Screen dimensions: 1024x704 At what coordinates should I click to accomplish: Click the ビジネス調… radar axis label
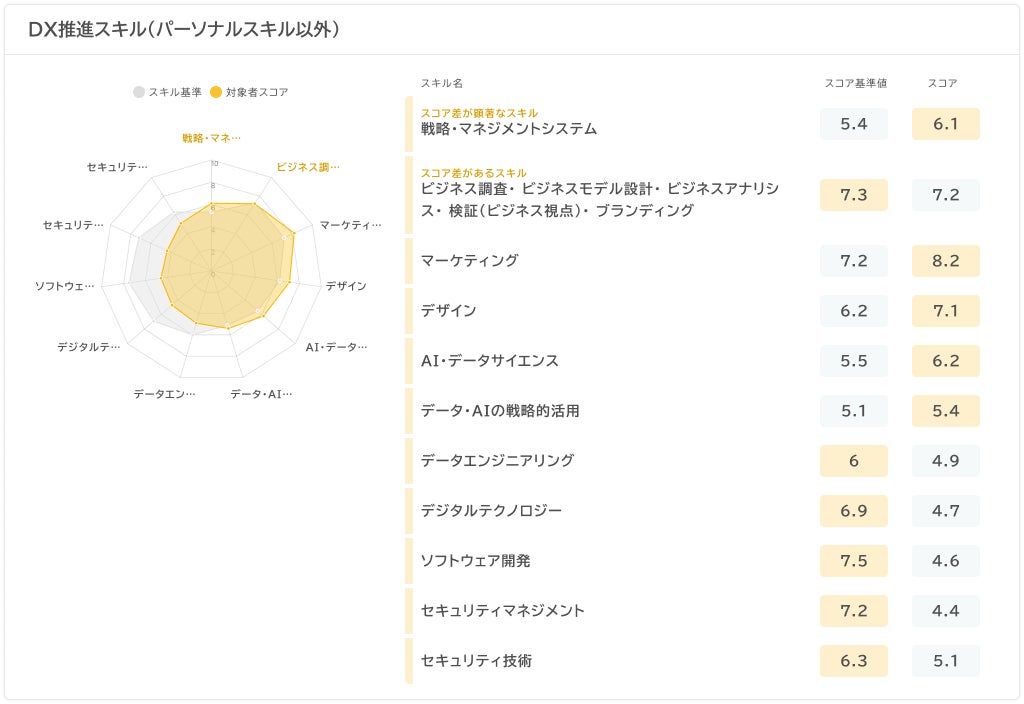307,167
